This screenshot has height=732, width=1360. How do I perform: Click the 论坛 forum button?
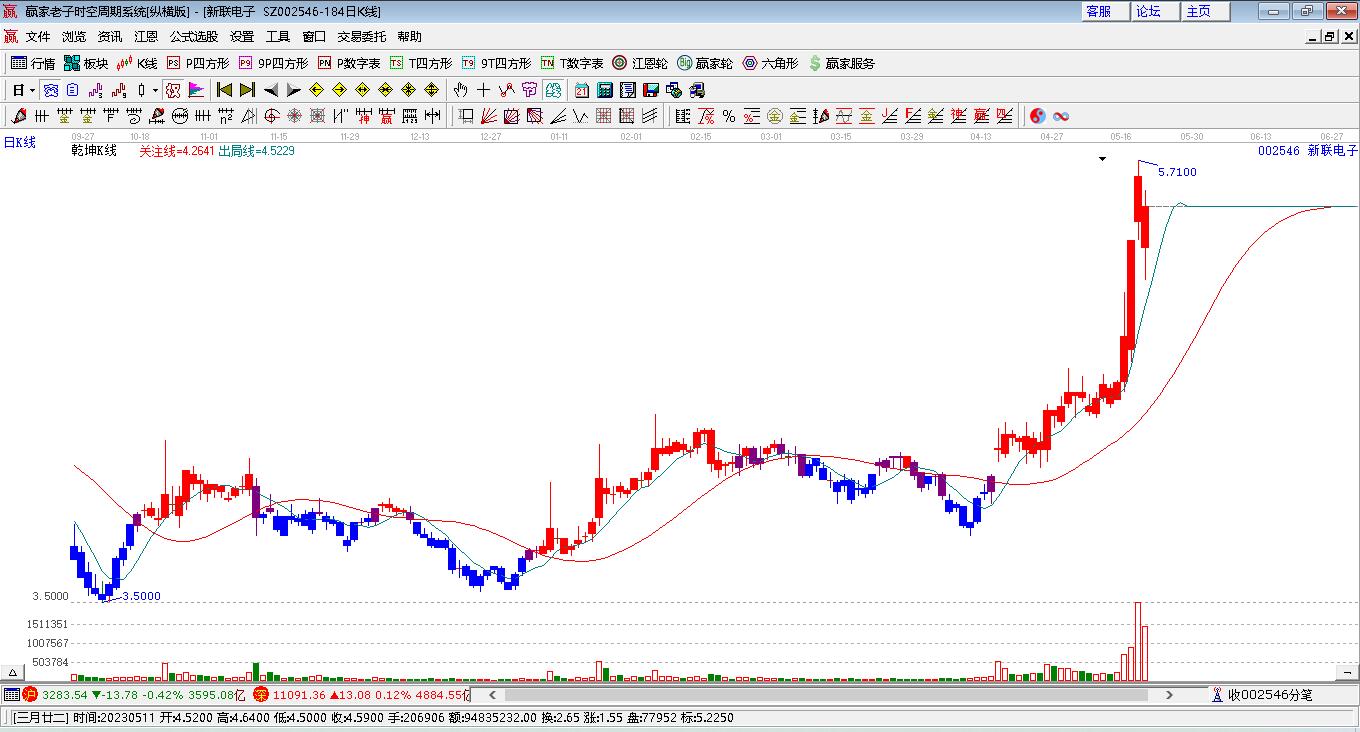click(1155, 11)
